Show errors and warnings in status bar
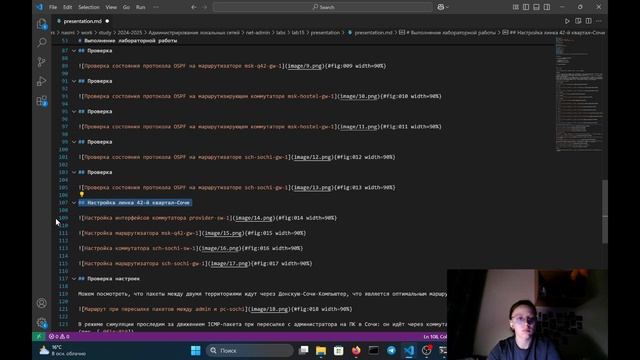 coord(59,337)
